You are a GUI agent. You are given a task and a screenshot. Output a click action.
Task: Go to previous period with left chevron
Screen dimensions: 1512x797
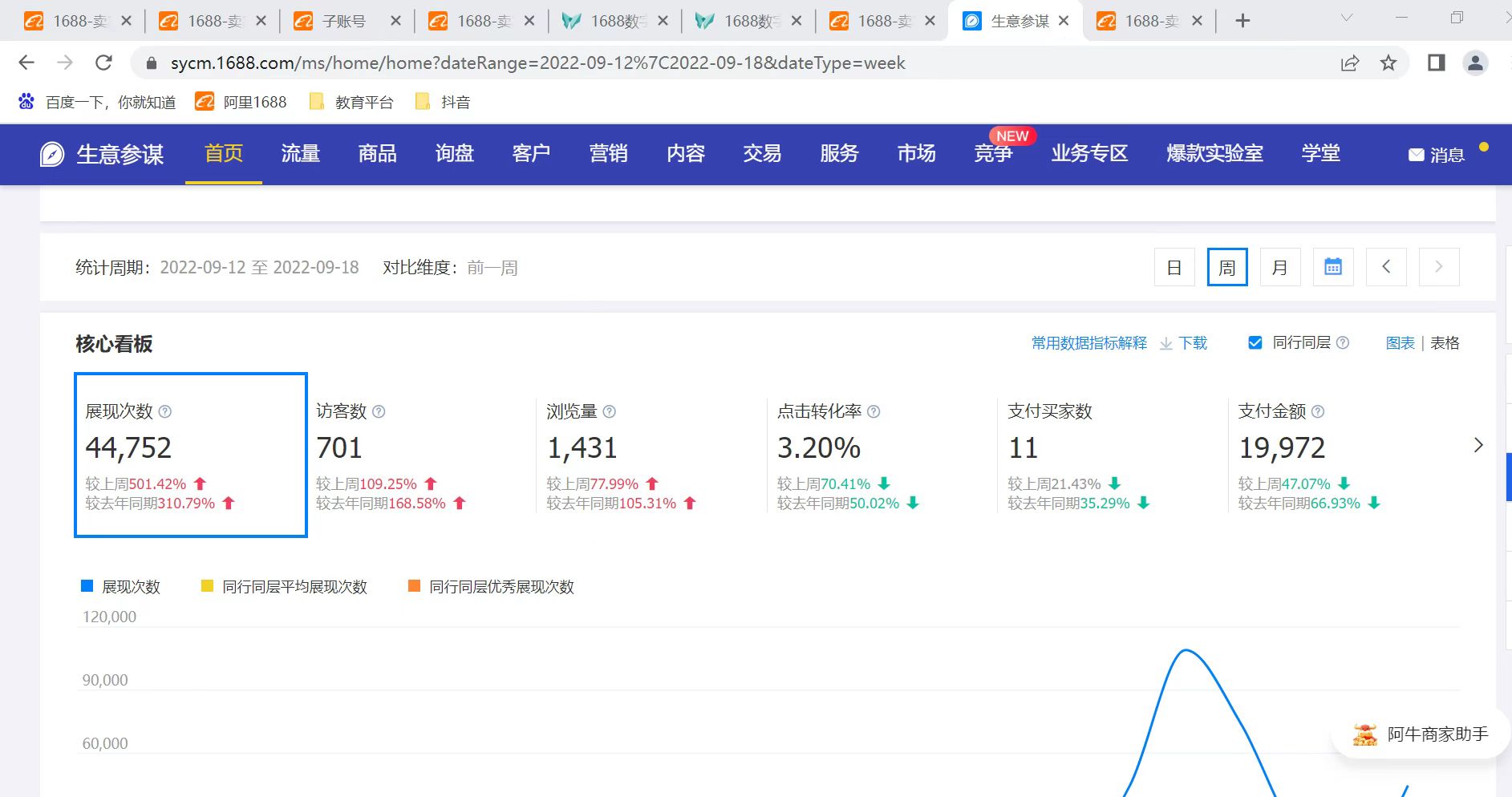[1385, 267]
